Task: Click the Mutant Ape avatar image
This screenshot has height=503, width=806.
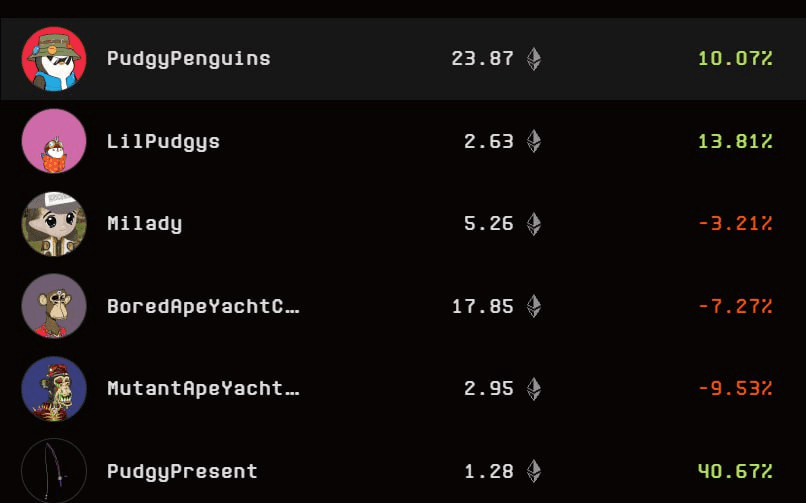Action: coord(54,388)
